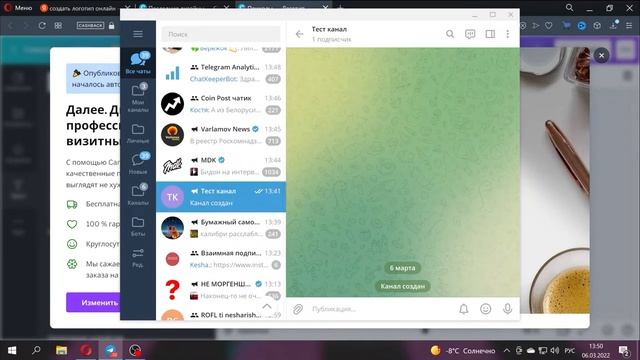Open the notification center icon
This screenshot has width=640, height=360.
coord(624,351)
